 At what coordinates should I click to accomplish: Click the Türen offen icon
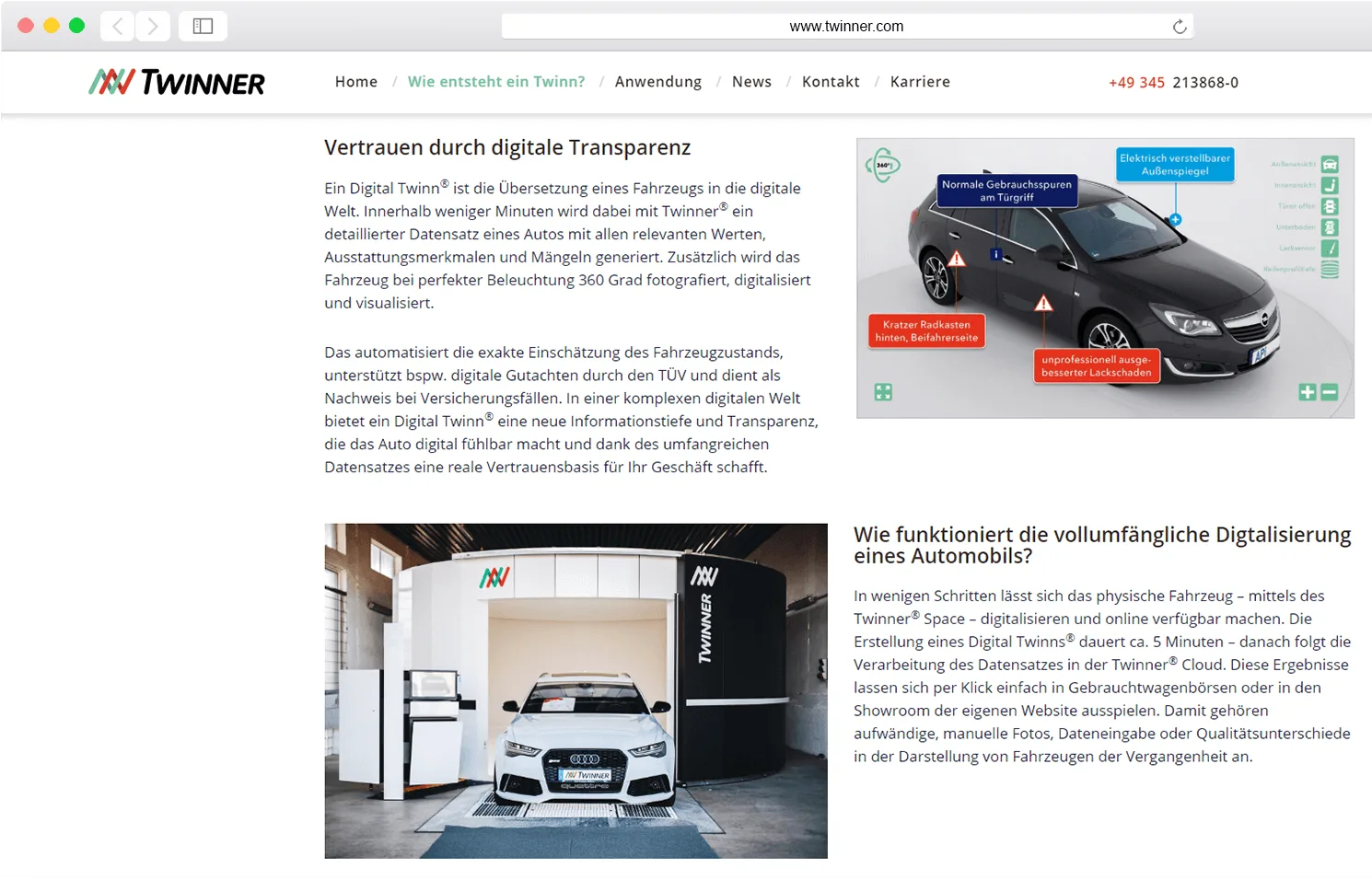(1330, 207)
